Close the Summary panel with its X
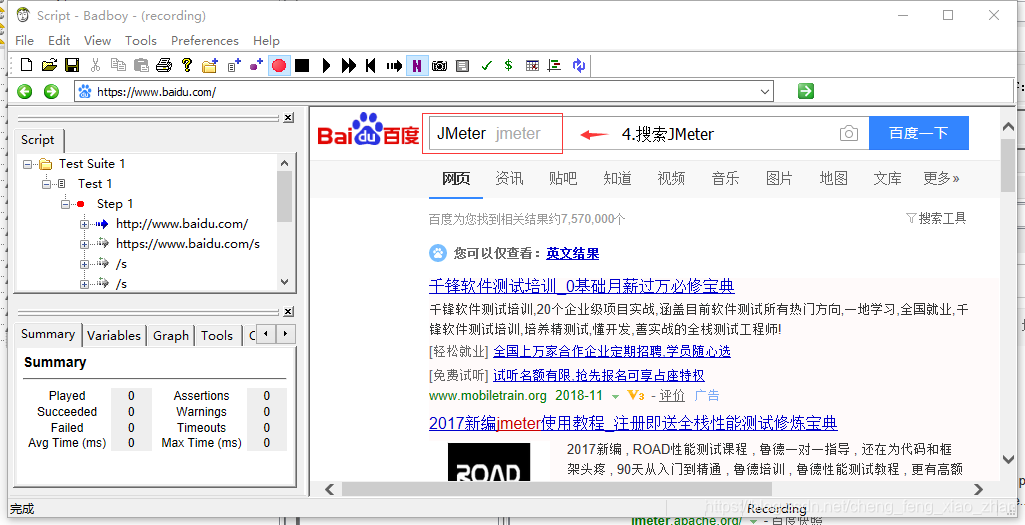The width and height of the screenshot is (1025, 525). (x=288, y=313)
